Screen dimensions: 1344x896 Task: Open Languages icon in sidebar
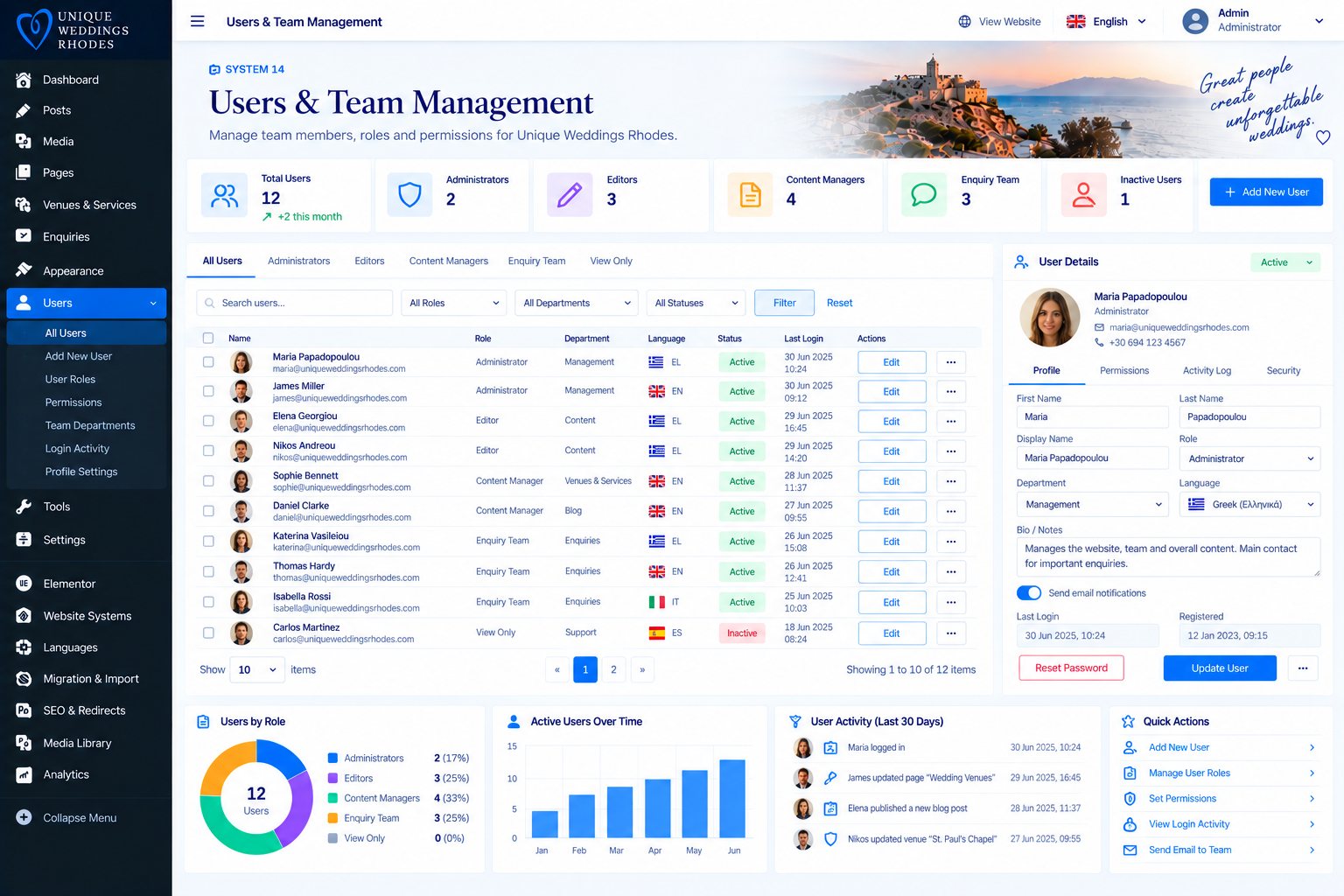[24, 647]
